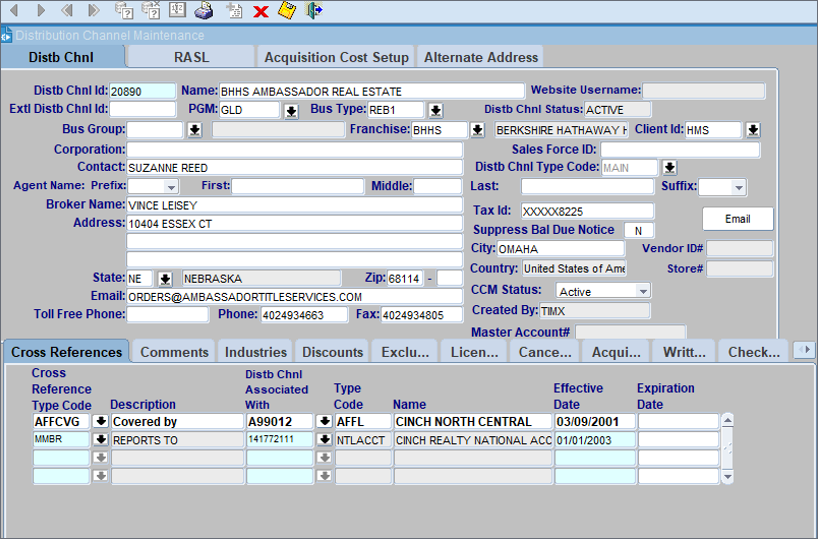
Task: Open lookup arrow next to 141772111
Action: coord(324,439)
